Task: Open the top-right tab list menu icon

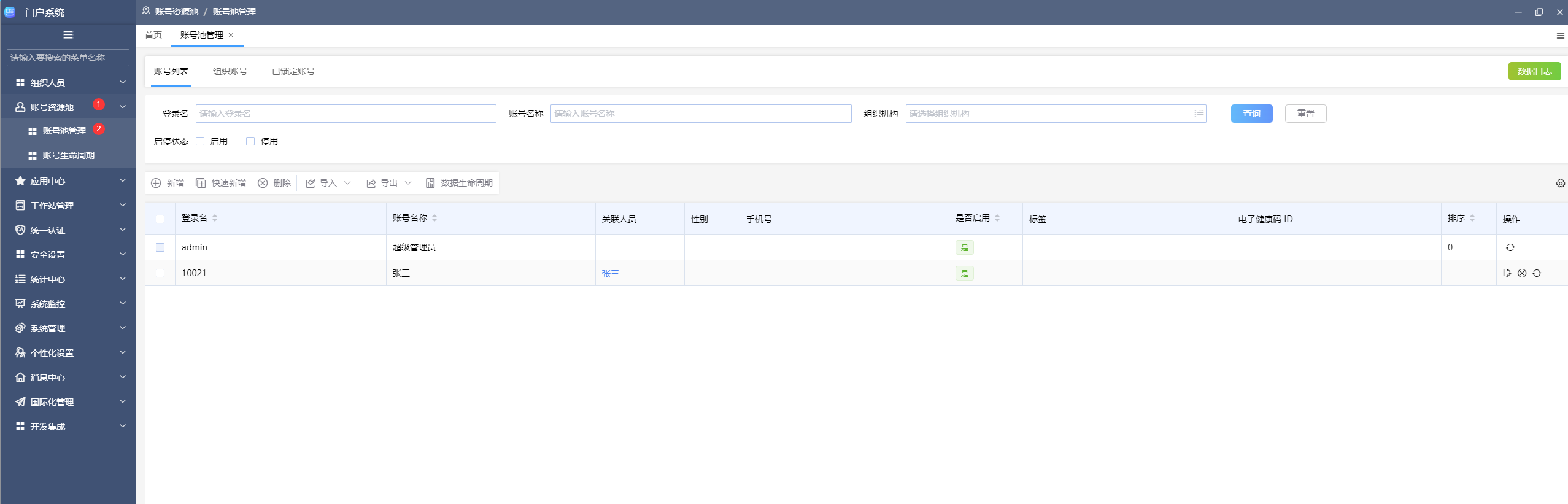Action: coord(1560,36)
